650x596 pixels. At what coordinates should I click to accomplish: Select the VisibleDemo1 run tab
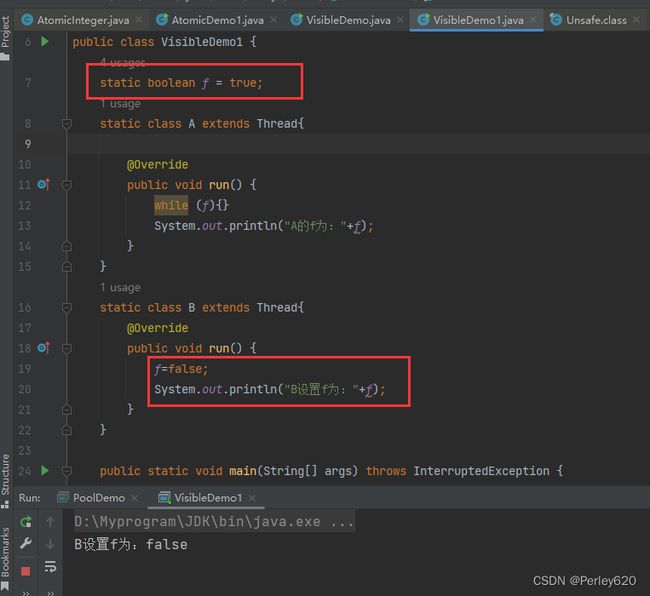[x=207, y=497]
